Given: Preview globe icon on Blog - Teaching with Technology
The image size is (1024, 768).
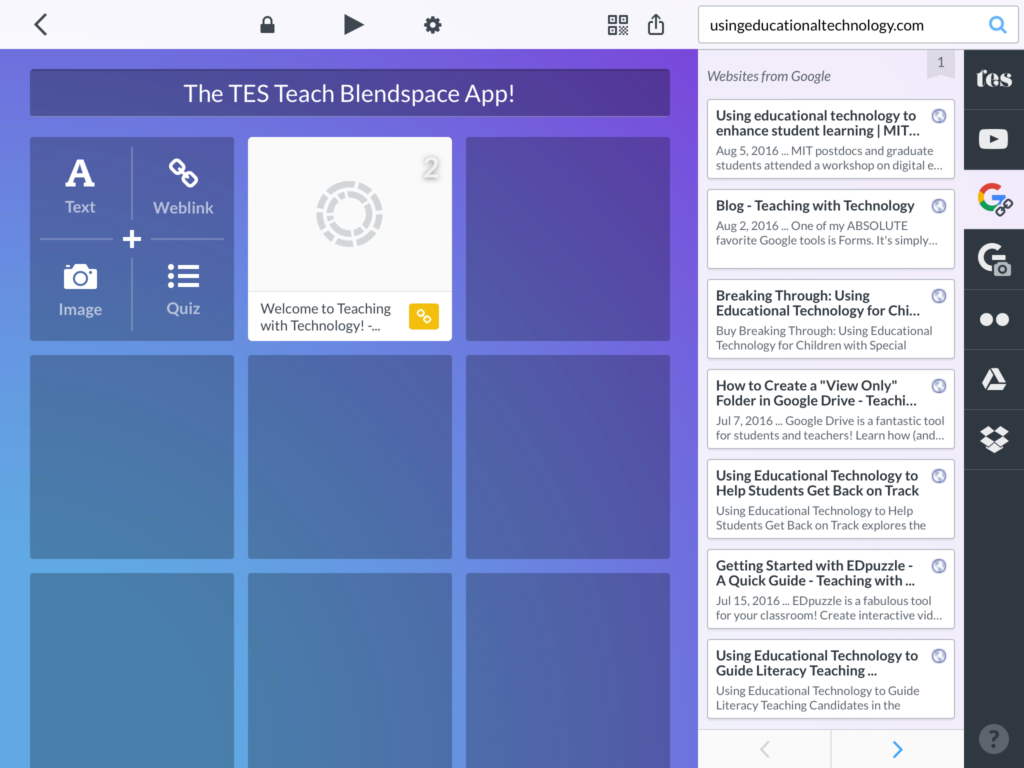Looking at the screenshot, I should [x=938, y=206].
